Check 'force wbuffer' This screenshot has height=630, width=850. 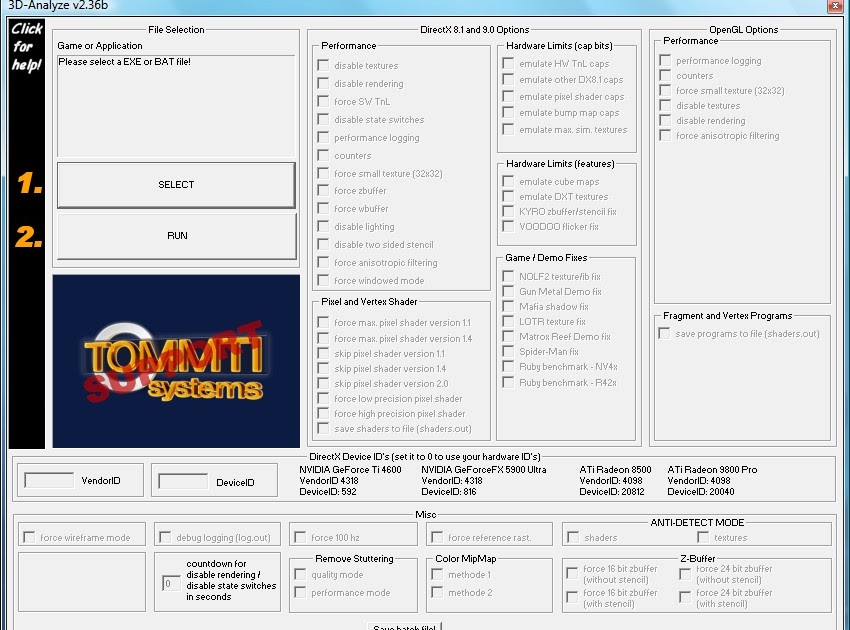(x=323, y=208)
